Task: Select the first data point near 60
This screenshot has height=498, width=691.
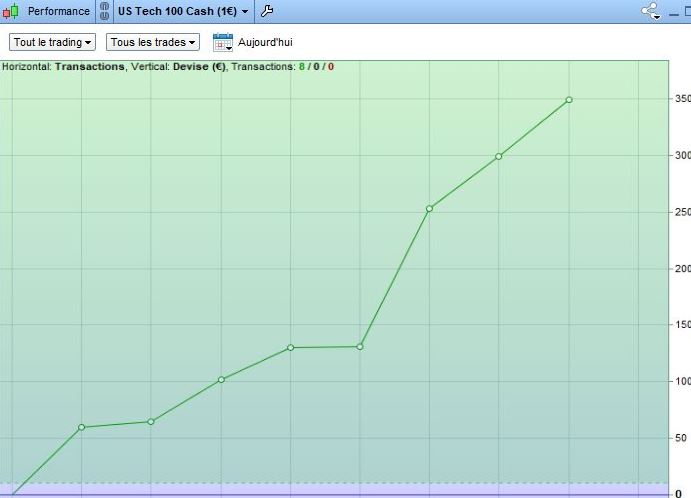Action: (x=82, y=427)
